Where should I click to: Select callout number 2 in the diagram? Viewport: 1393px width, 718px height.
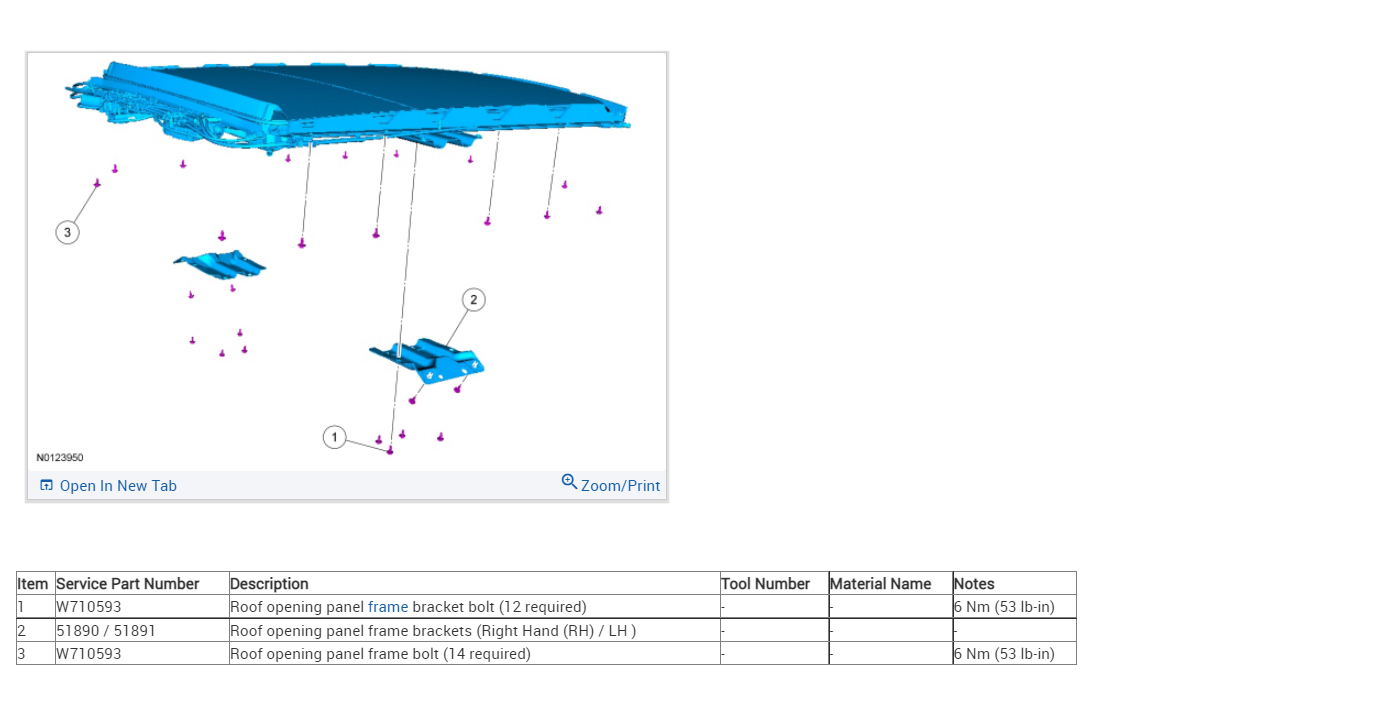[473, 299]
